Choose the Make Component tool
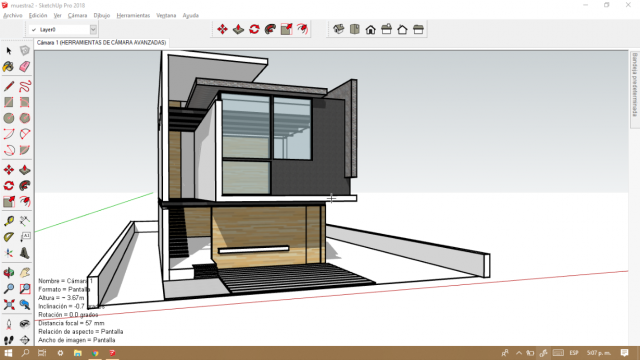The width and height of the screenshot is (640, 360). tap(24, 51)
